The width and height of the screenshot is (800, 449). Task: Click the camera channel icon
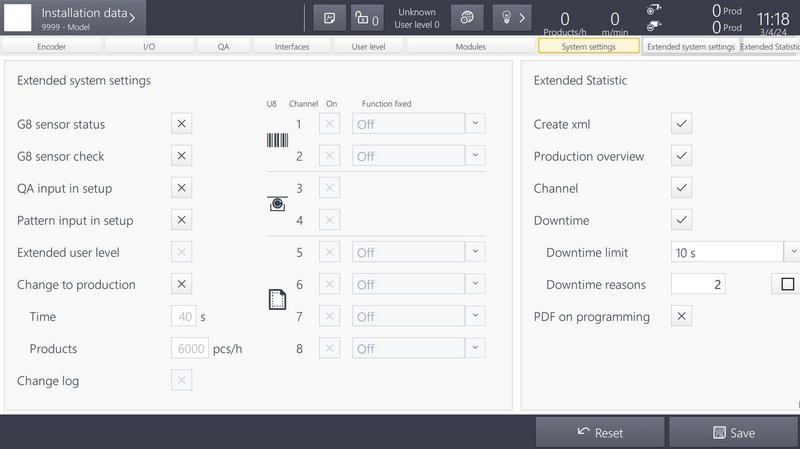278,204
